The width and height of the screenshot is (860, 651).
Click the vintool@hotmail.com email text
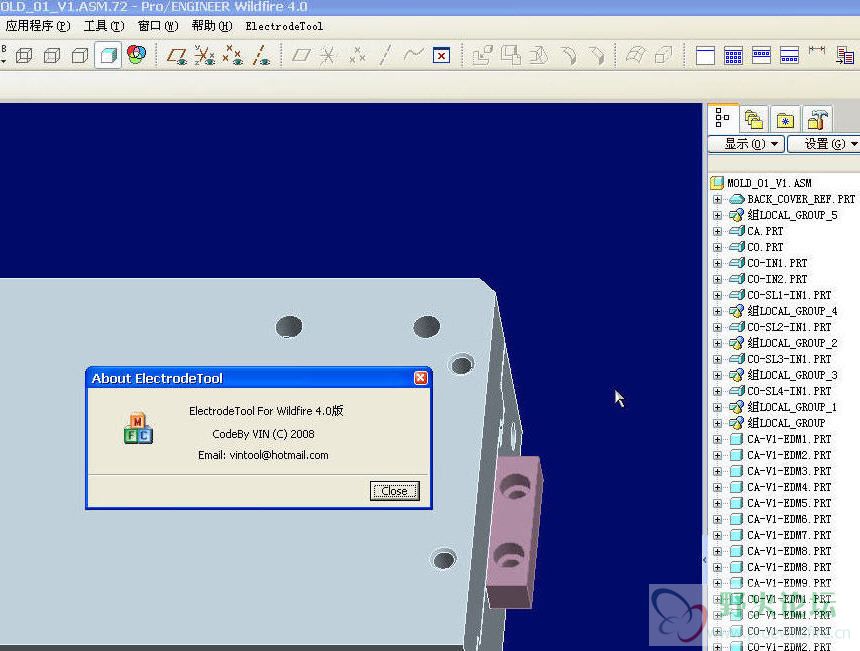pyautogui.click(x=279, y=455)
